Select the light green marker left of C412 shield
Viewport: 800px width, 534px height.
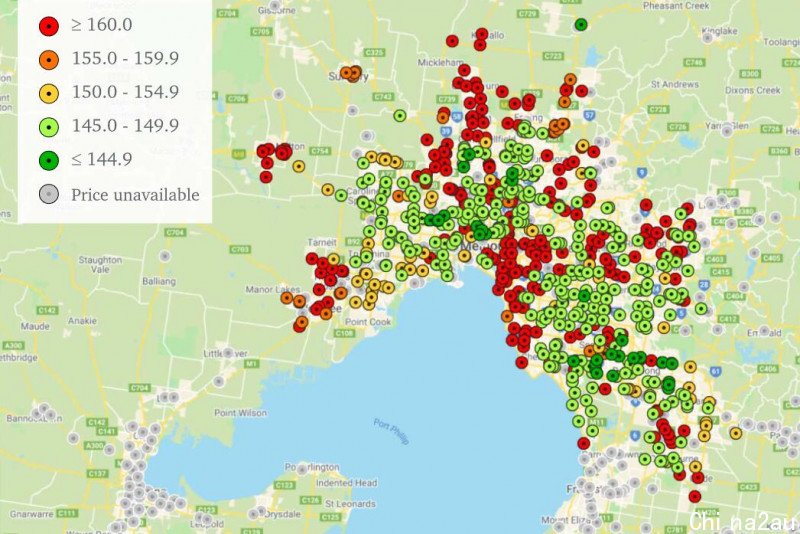pyautogui.click(x=702, y=309)
